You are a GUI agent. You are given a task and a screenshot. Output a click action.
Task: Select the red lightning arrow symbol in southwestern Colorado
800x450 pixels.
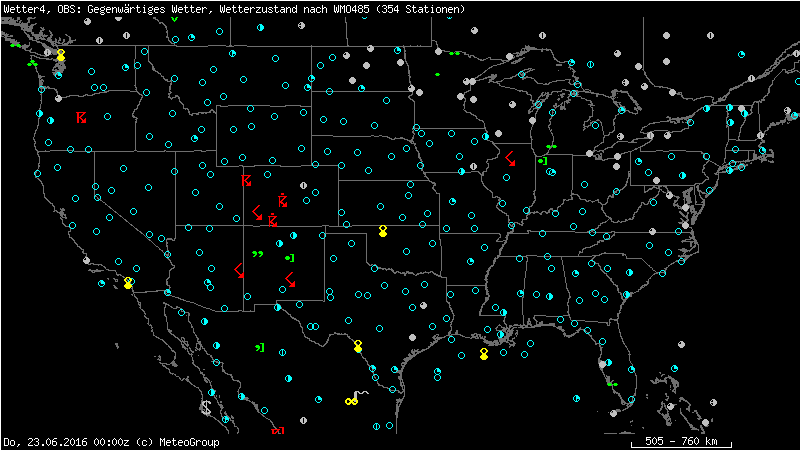tap(257, 213)
